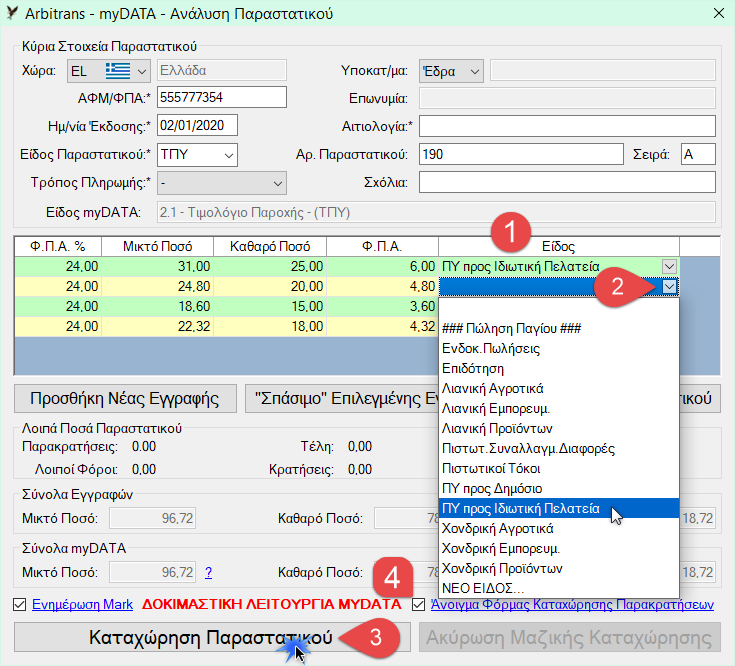Click the Είδος myDATA 2.1 Τιμολόγιο Παροχής field
The height and width of the screenshot is (666, 735).
(436, 213)
